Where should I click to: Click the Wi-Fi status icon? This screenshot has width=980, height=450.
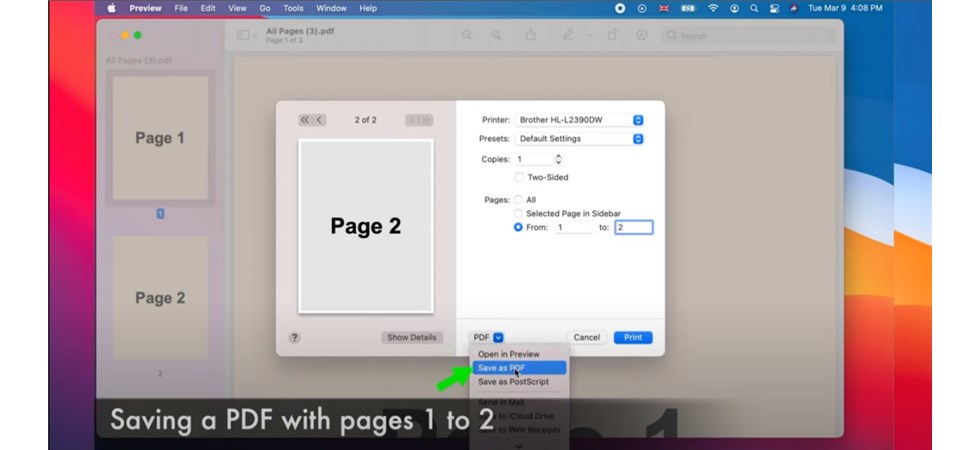(x=713, y=8)
